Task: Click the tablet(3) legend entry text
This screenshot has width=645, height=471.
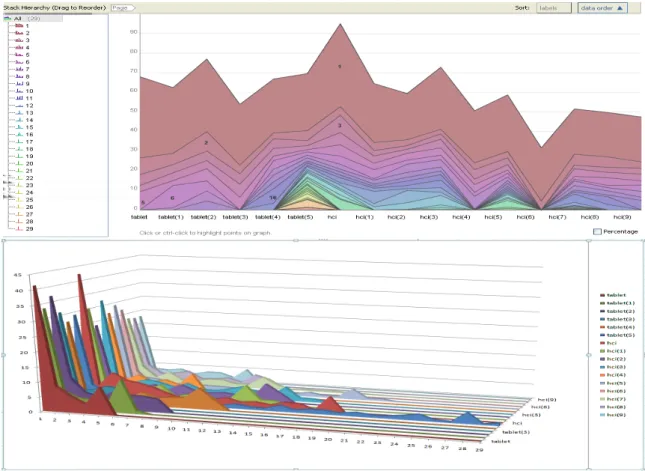Action: pos(621,319)
